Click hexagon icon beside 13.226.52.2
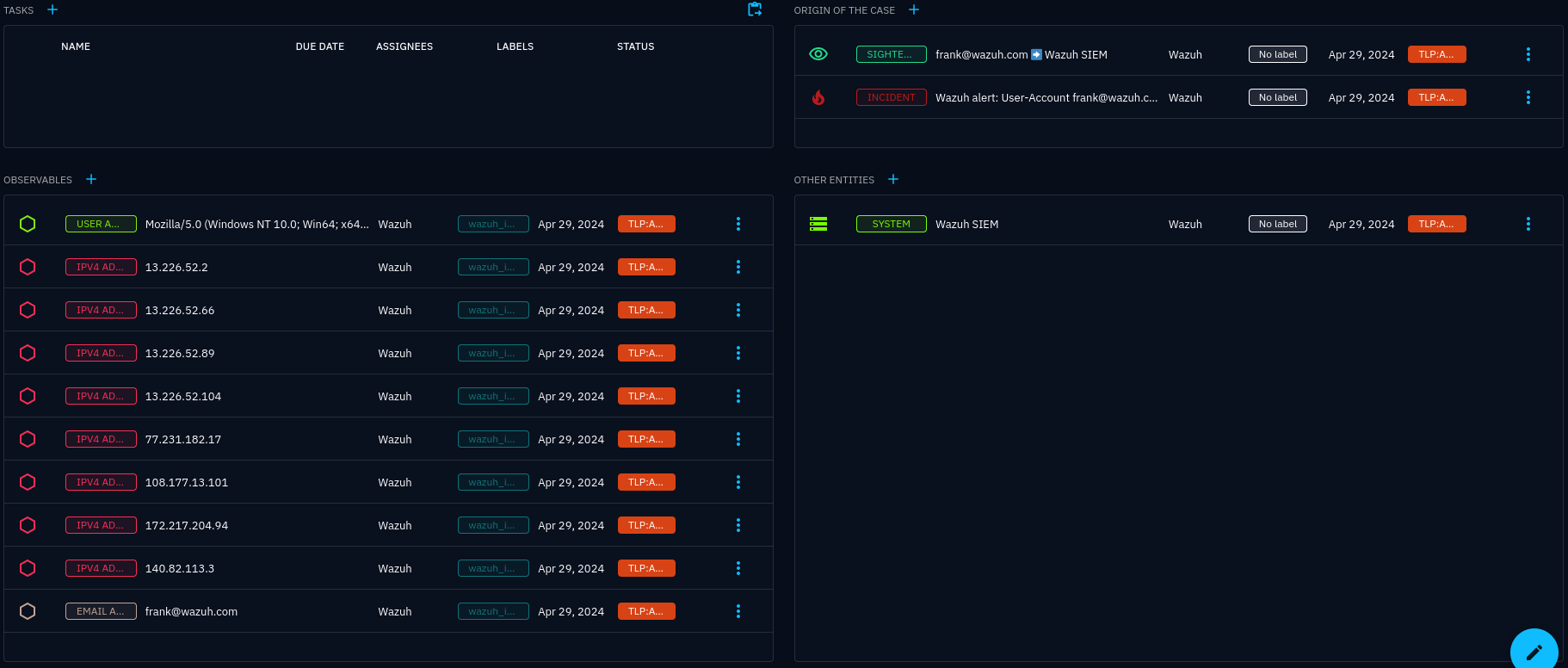Screen dimensions: 1568x668 (x=28, y=267)
